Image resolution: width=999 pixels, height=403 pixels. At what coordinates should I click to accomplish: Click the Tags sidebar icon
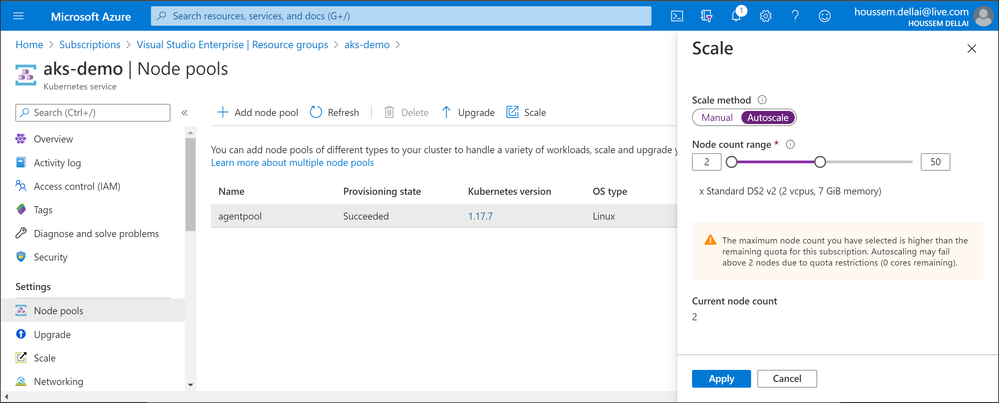pyautogui.click(x=21, y=209)
